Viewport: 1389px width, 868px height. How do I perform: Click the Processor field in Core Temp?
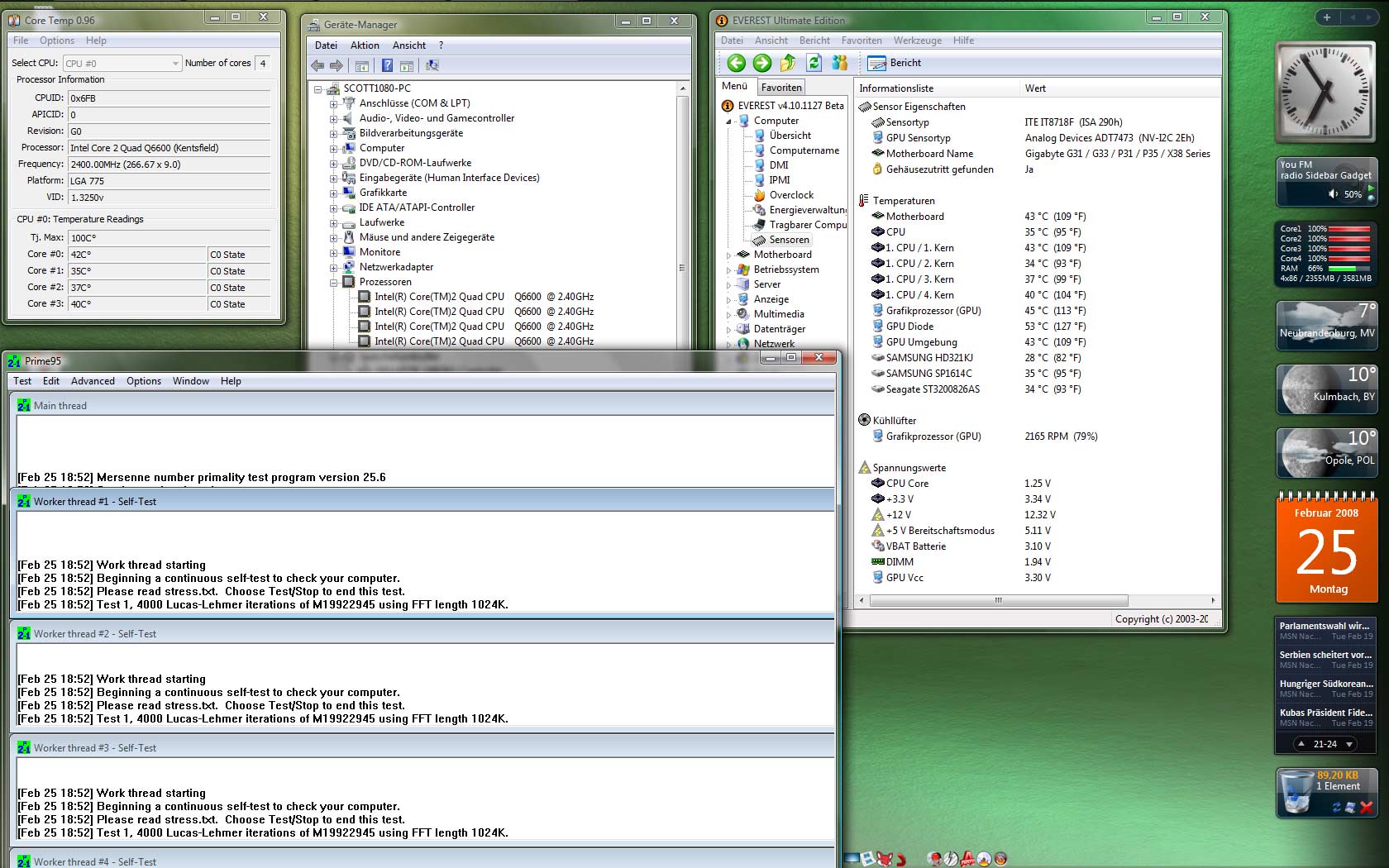[x=169, y=148]
